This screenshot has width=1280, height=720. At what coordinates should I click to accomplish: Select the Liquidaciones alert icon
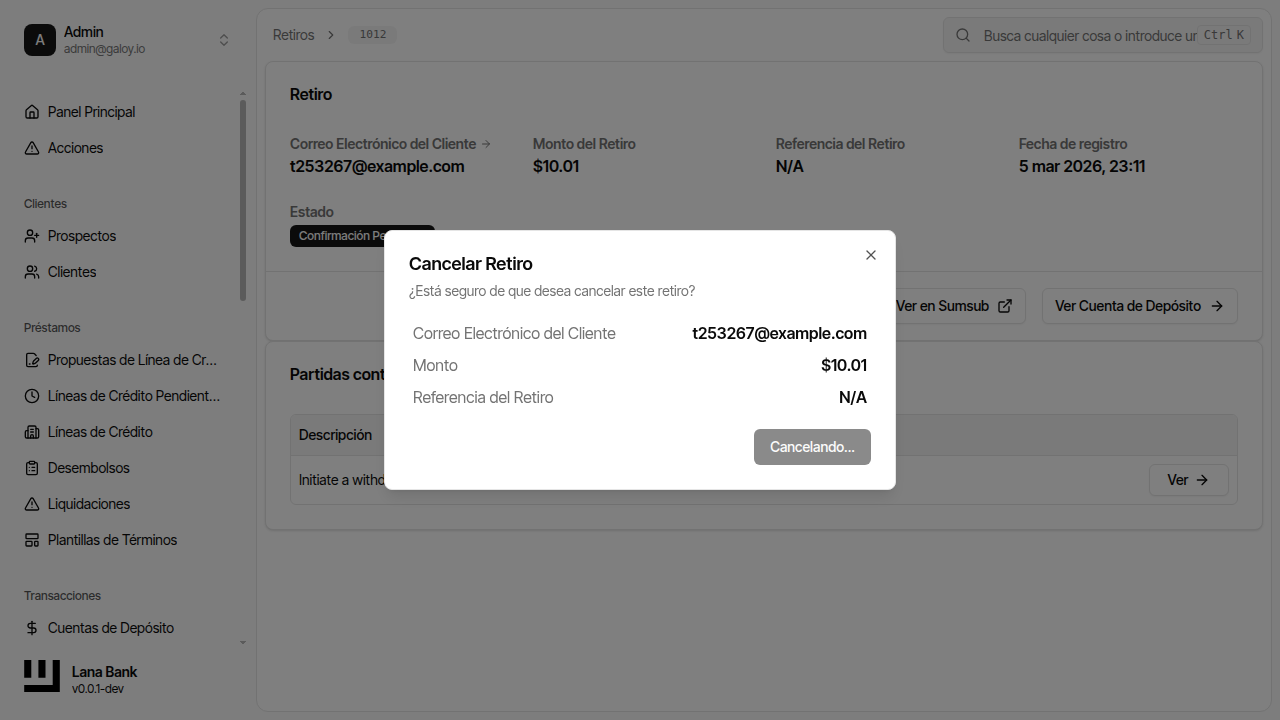32,503
